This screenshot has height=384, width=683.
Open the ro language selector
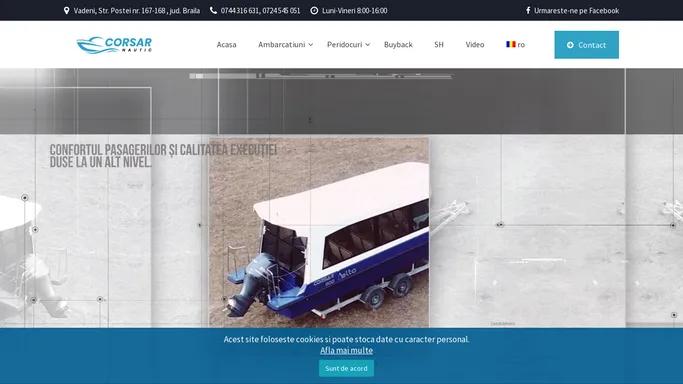click(516, 44)
